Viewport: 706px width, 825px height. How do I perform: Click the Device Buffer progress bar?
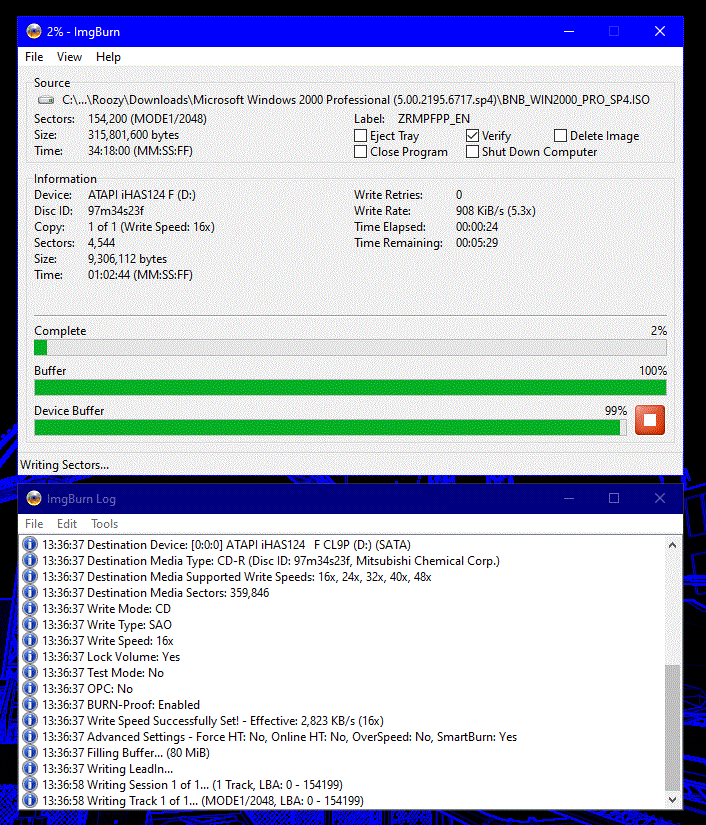[x=330, y=428]
